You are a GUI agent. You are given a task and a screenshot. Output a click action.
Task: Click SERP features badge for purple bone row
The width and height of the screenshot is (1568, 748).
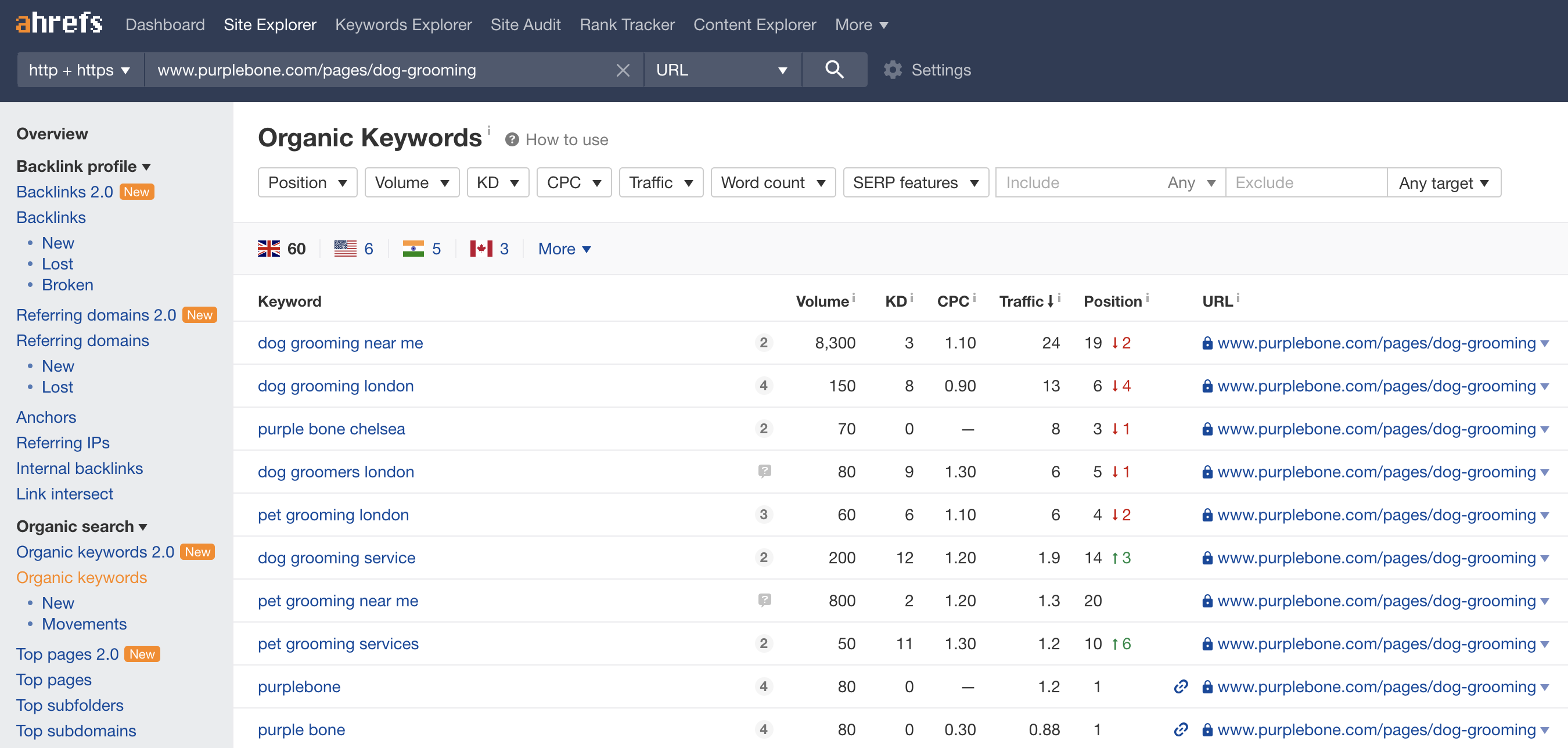763,729
